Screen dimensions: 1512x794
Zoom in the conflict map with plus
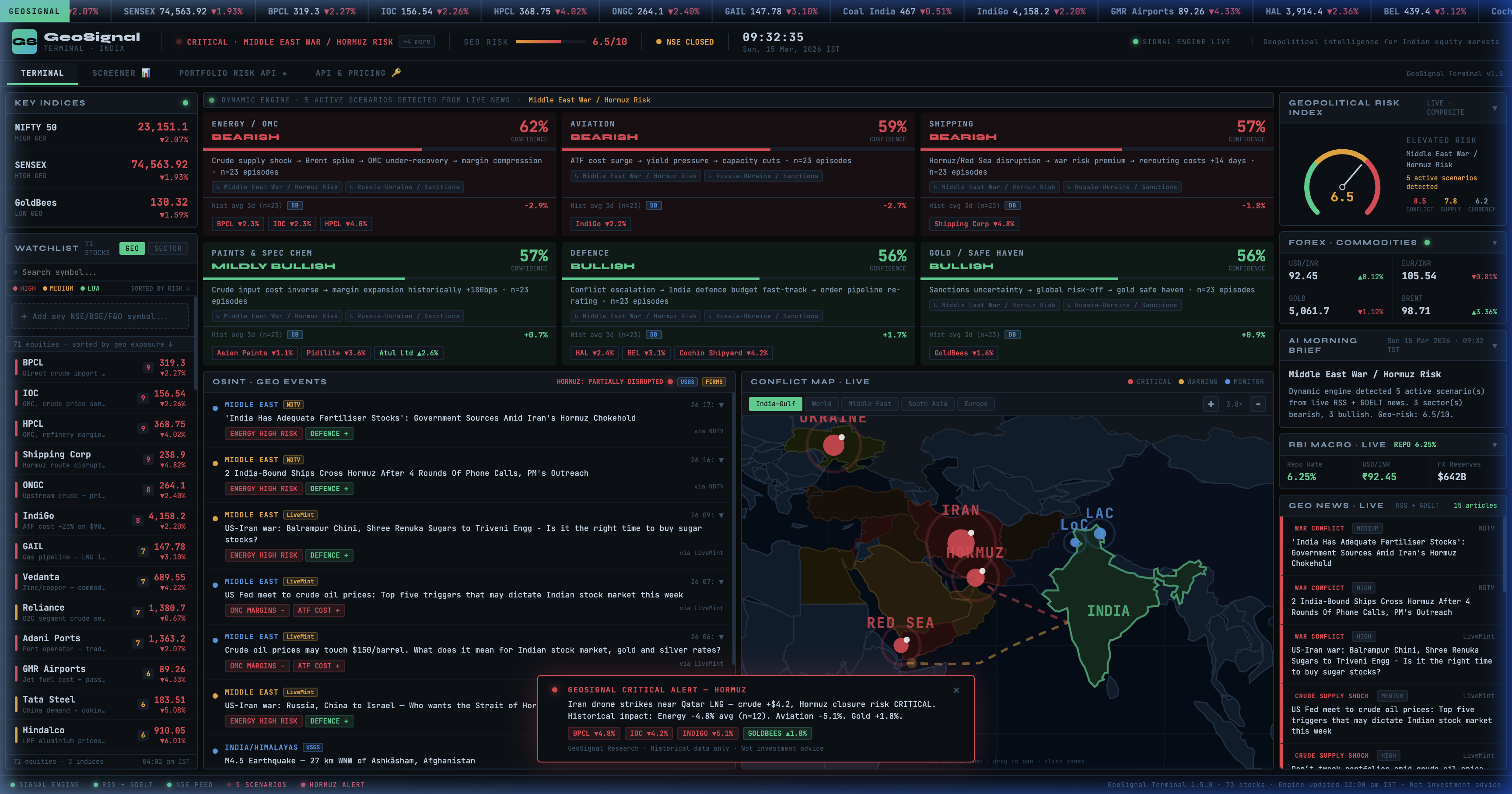[x=1210, y=404]
